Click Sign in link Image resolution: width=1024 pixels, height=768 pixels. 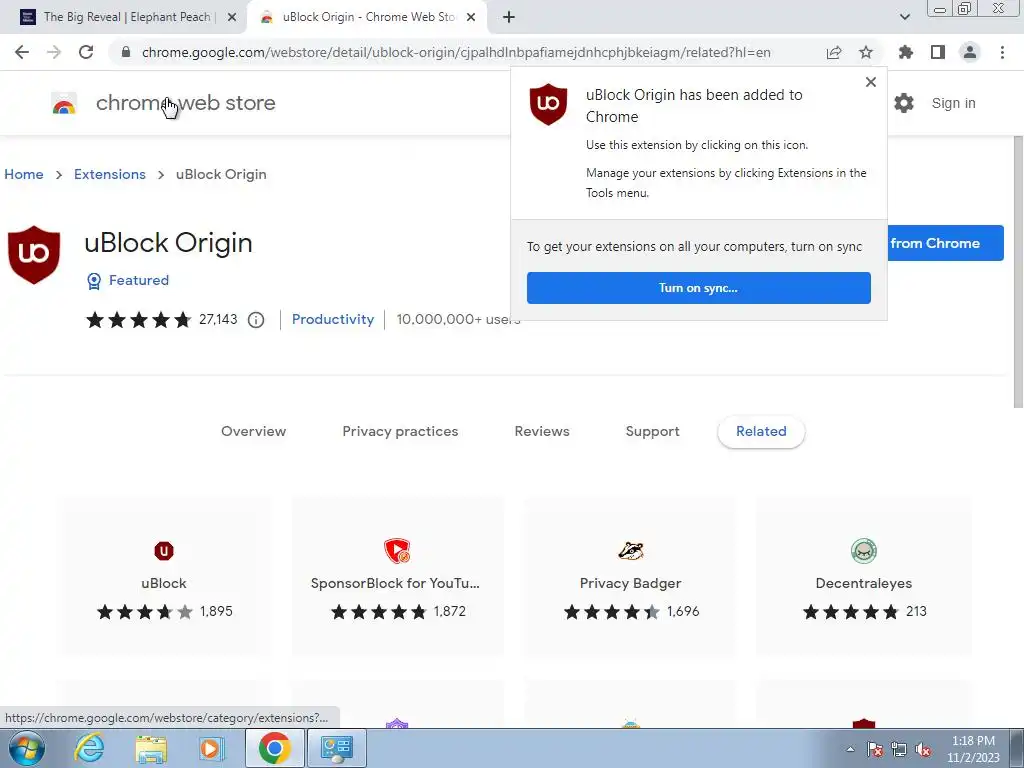click(x=953, y=103)
